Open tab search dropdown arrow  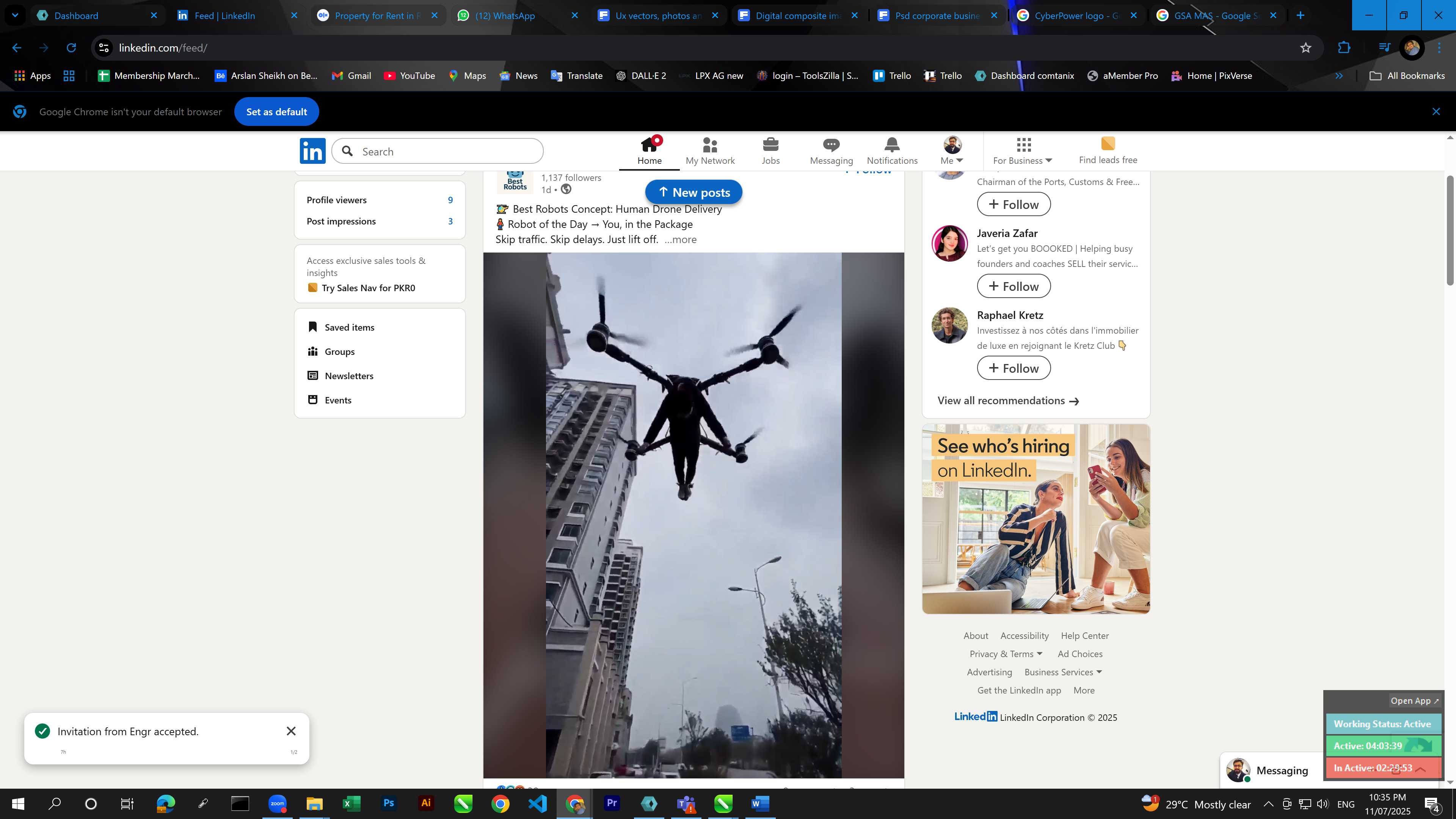15,15
